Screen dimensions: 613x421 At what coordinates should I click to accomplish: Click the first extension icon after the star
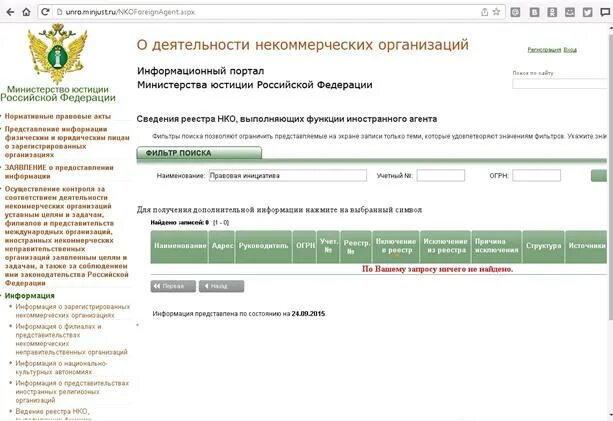pyautogui.click(x=516, y=12)
